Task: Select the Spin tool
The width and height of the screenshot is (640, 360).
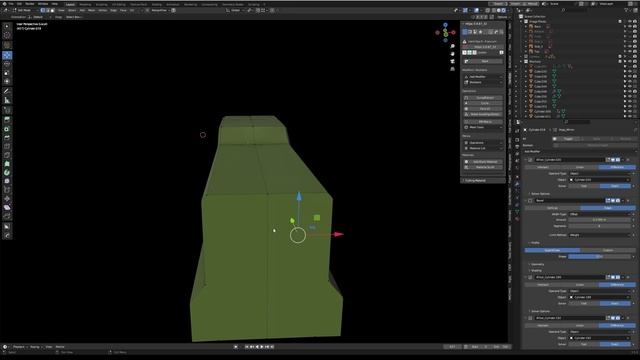Action: [7, 173]
